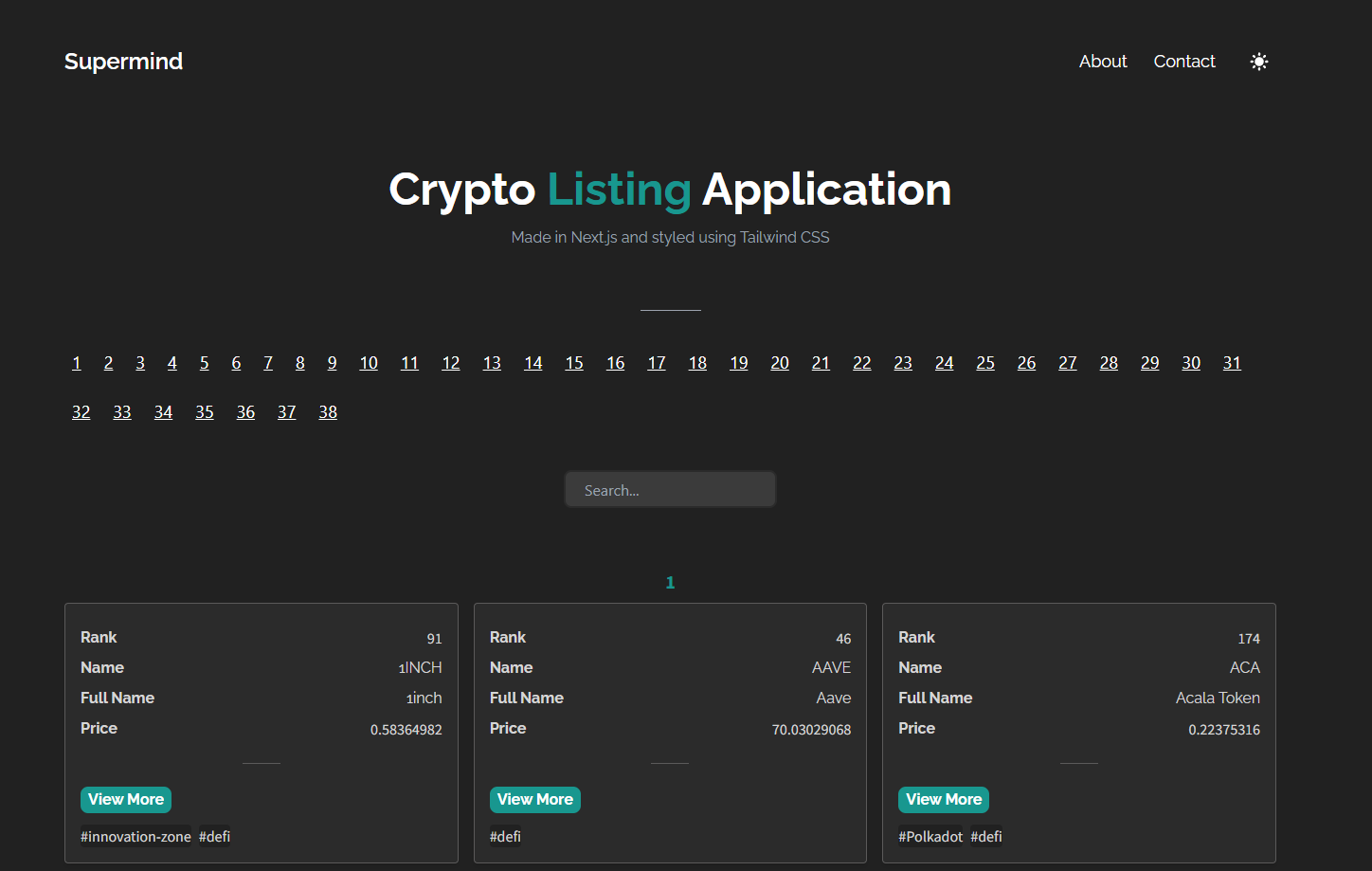Click the Supermind logo
The height and width of the screenshot is (871, 1372).
coord(122,61)
